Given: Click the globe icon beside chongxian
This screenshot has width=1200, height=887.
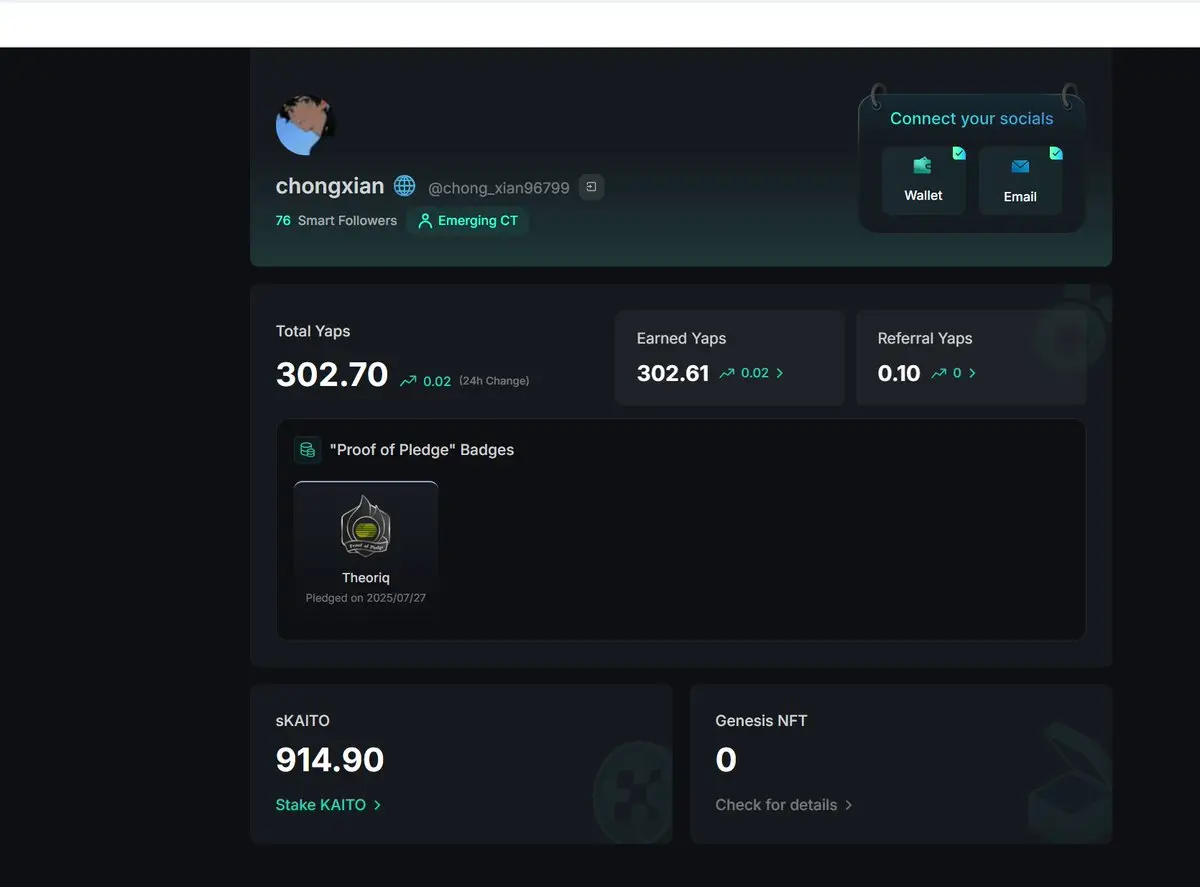Looking at the screenshot, I should point(404,186).
